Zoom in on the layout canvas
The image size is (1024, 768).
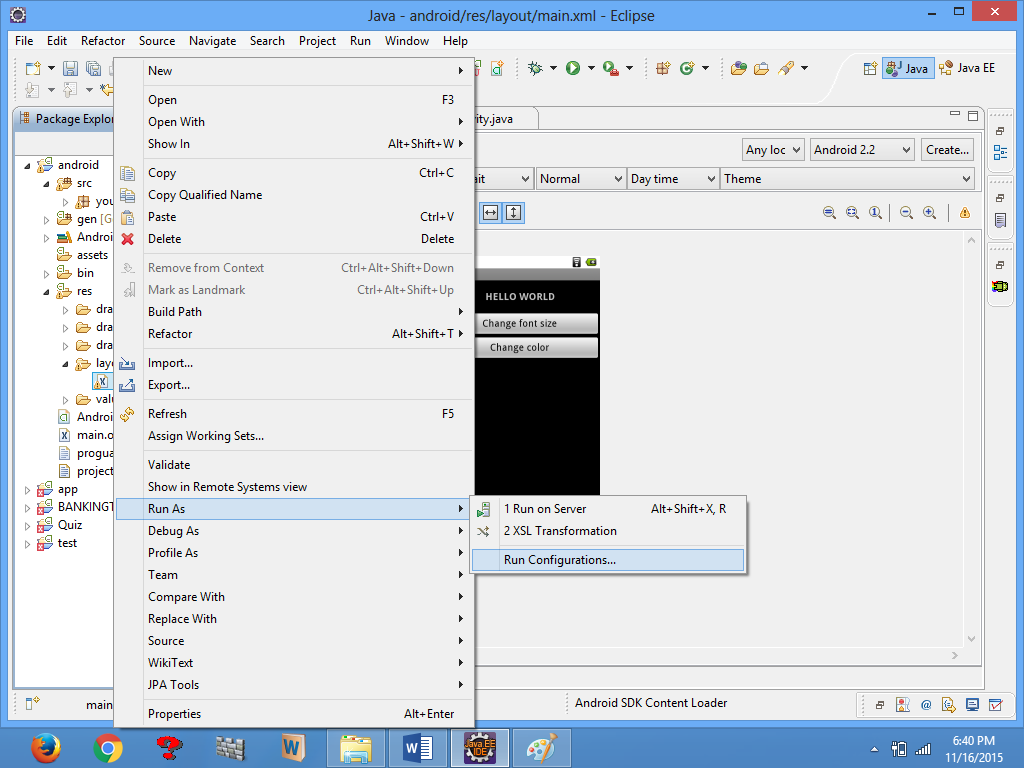[929, 212]
